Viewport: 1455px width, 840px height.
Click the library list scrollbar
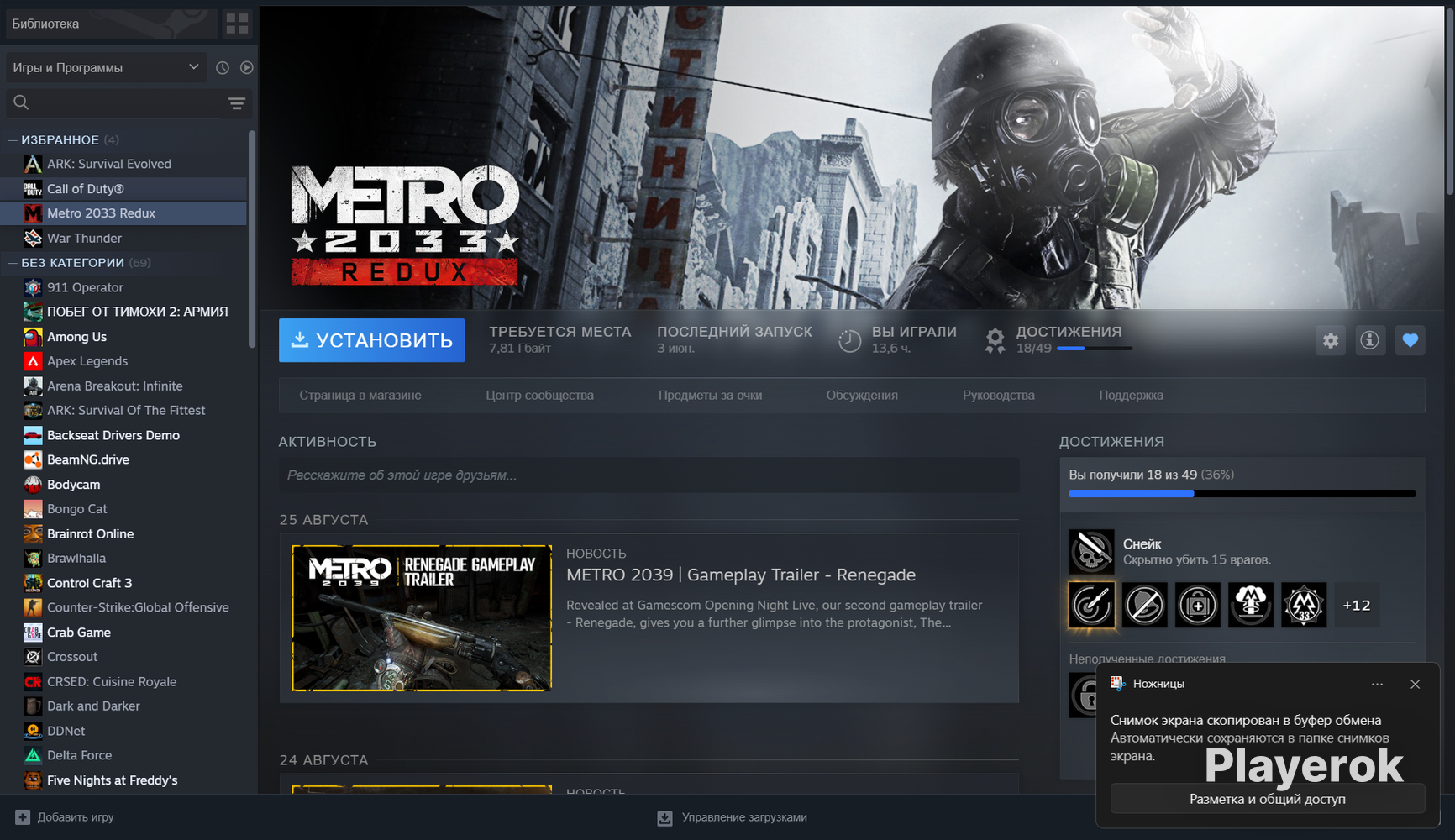[x=252, y=239]
